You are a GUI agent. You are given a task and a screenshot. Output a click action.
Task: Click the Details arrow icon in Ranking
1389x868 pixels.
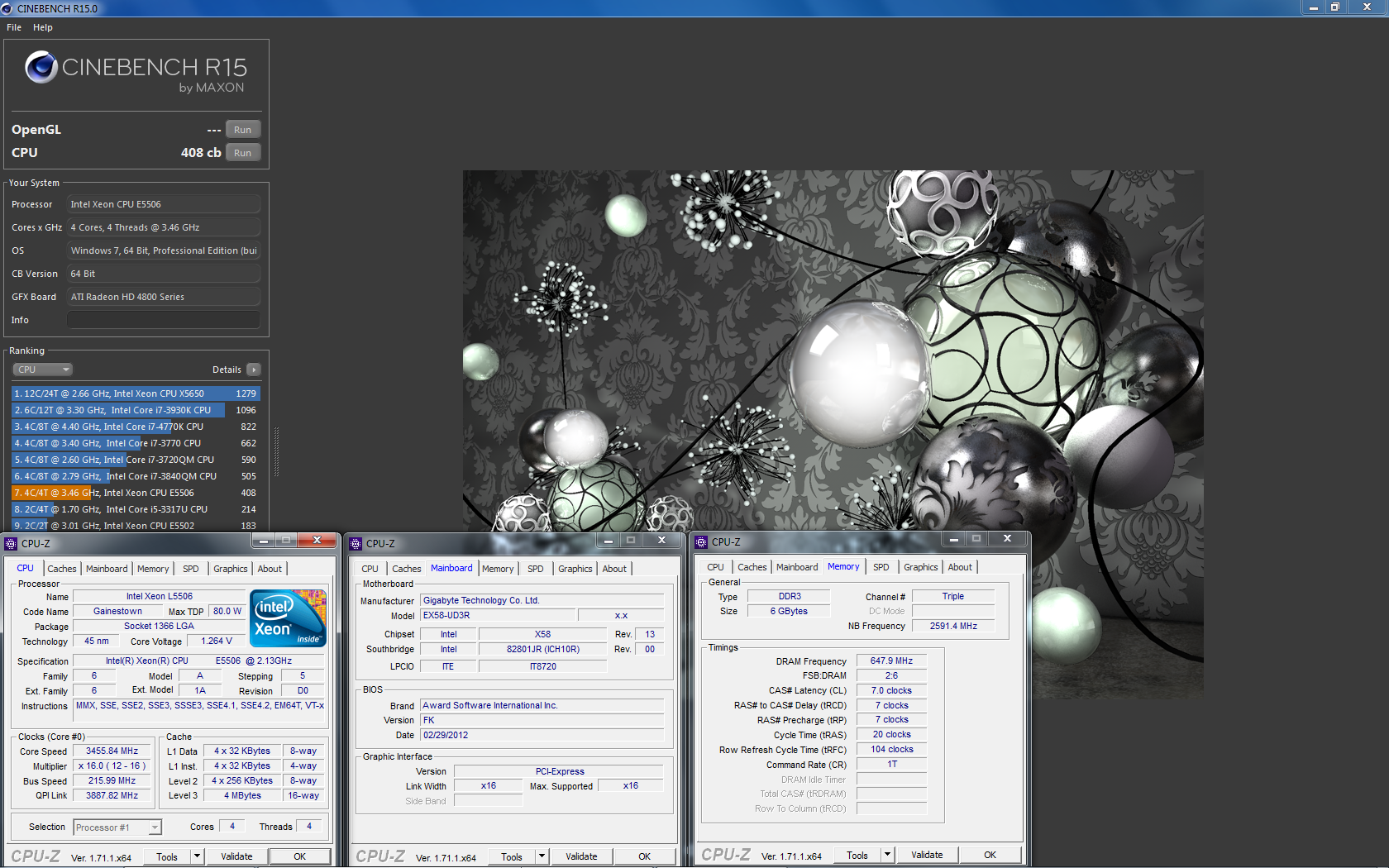254,370
